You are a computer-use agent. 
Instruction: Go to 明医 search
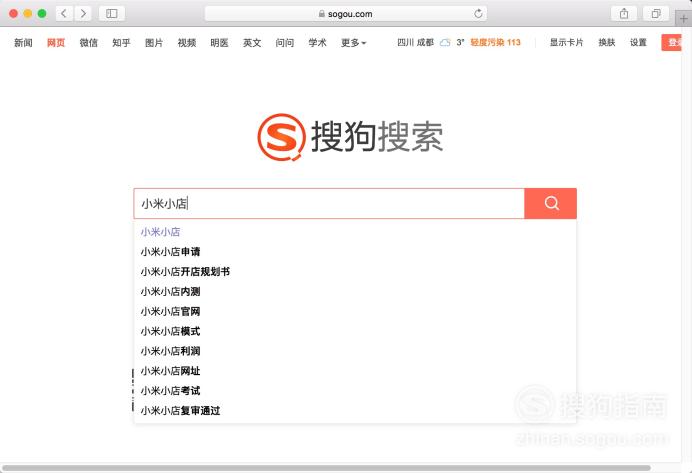coord(219,42)
